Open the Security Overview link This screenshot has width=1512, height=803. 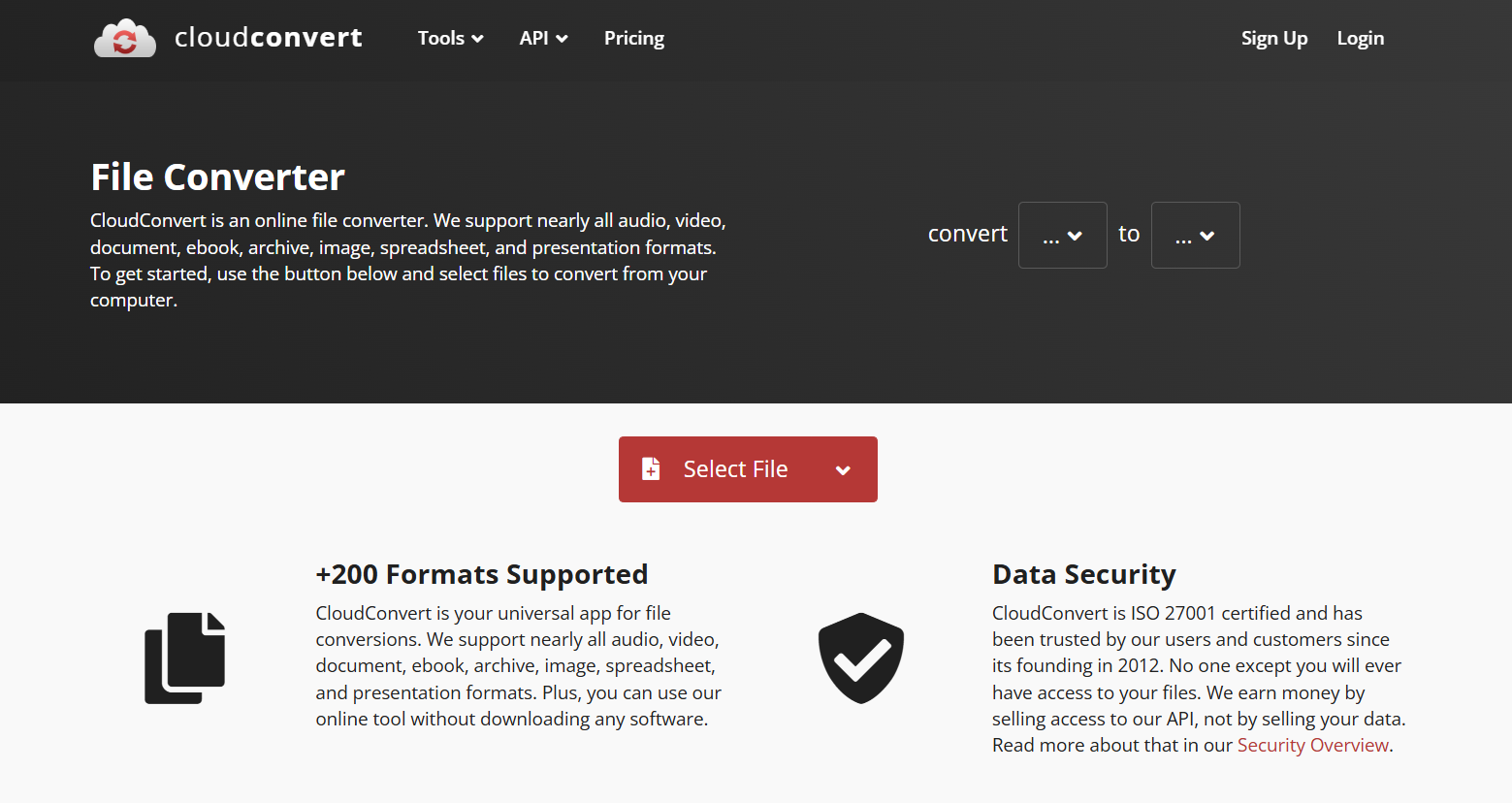(1313, 745)
